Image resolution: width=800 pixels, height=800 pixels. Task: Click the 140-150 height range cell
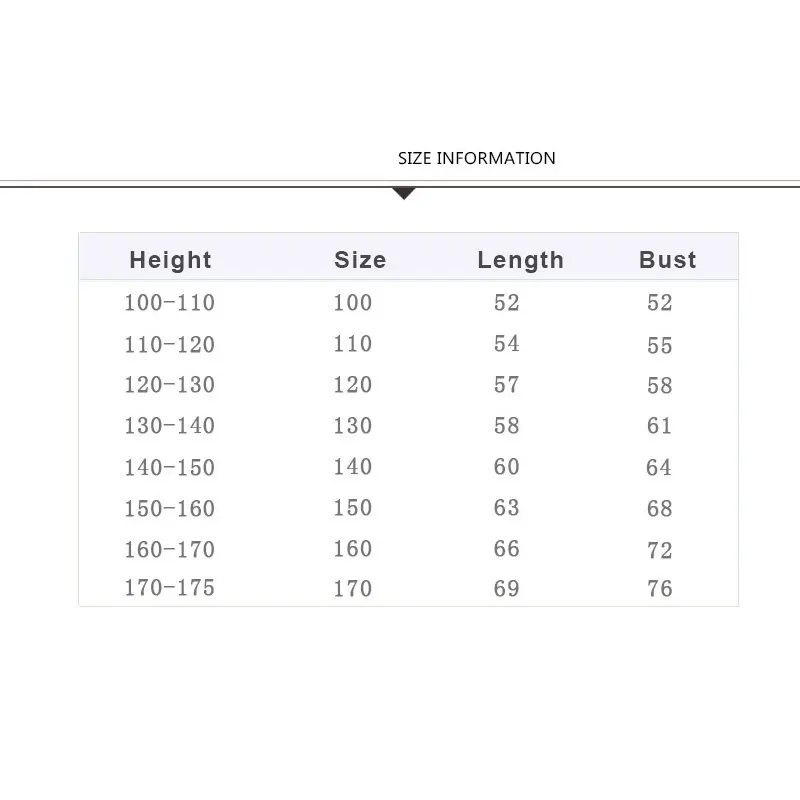point(169,468)
